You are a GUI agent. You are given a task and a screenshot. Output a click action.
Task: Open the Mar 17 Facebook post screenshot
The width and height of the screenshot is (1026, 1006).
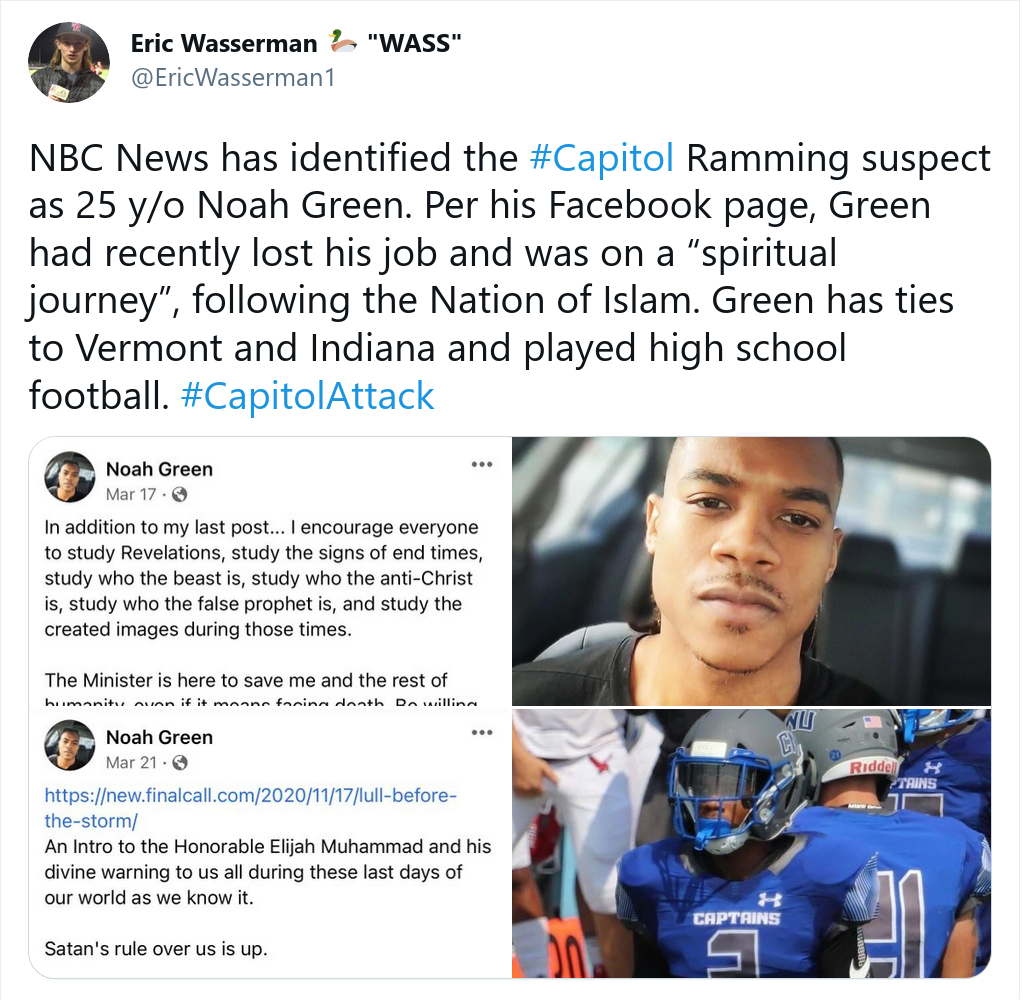point(270,571)
